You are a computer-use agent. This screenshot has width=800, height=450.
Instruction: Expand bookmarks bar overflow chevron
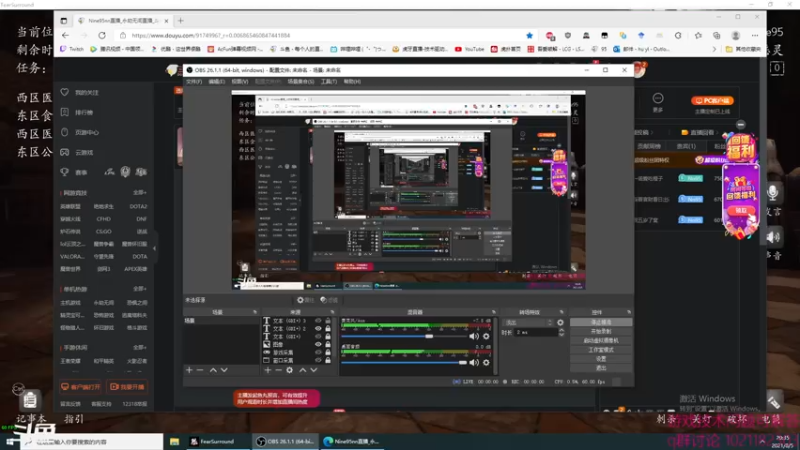714,49
